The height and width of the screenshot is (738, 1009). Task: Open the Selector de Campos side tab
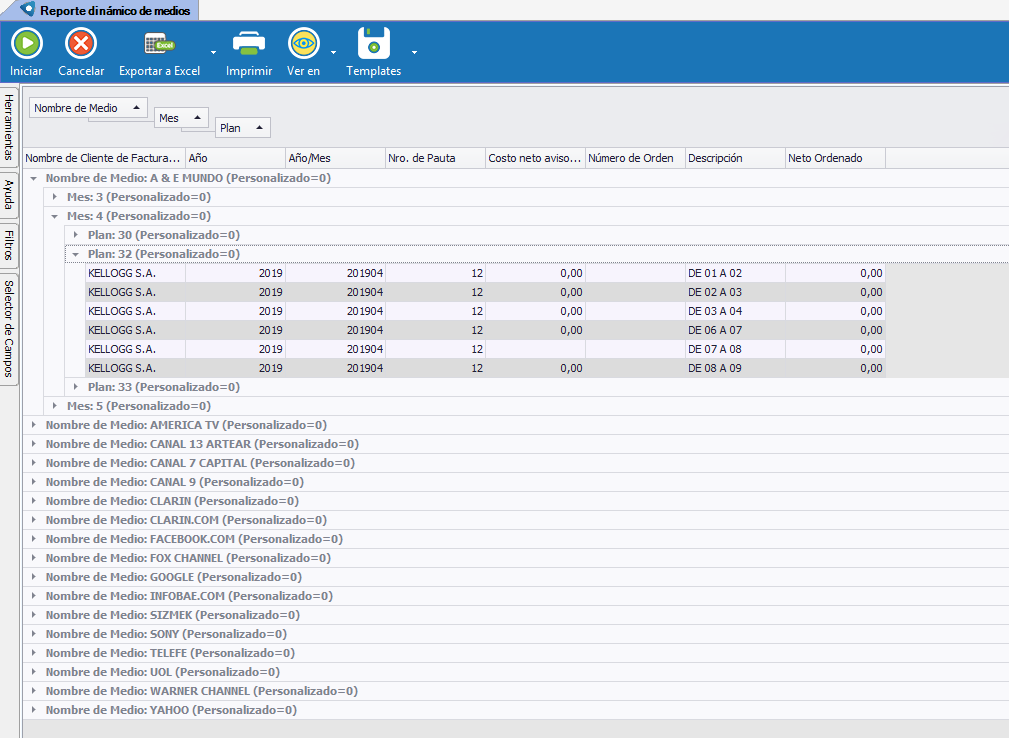tap(9, 328)
